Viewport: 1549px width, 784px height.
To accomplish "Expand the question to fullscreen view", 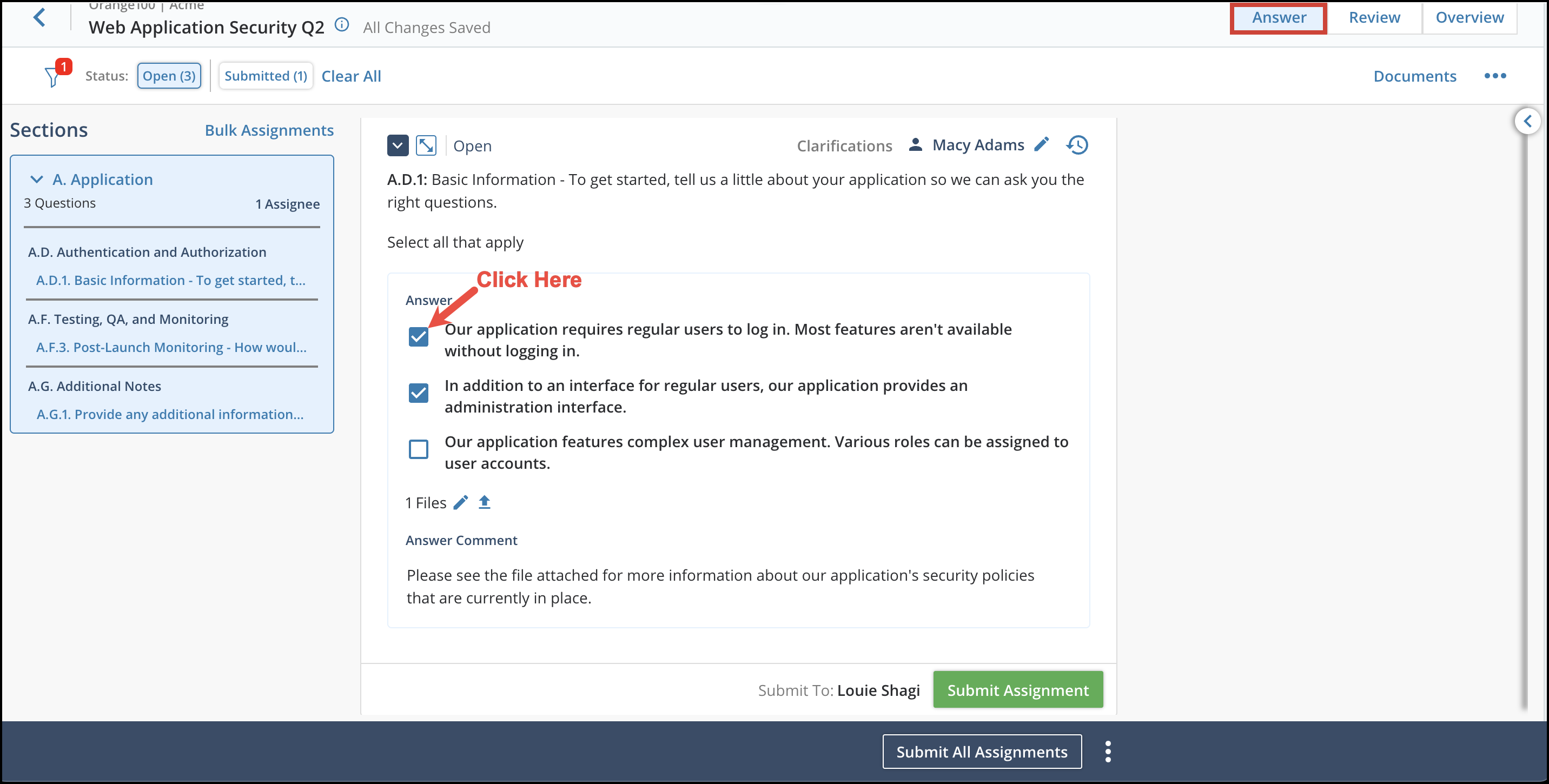I will point(426,145).
